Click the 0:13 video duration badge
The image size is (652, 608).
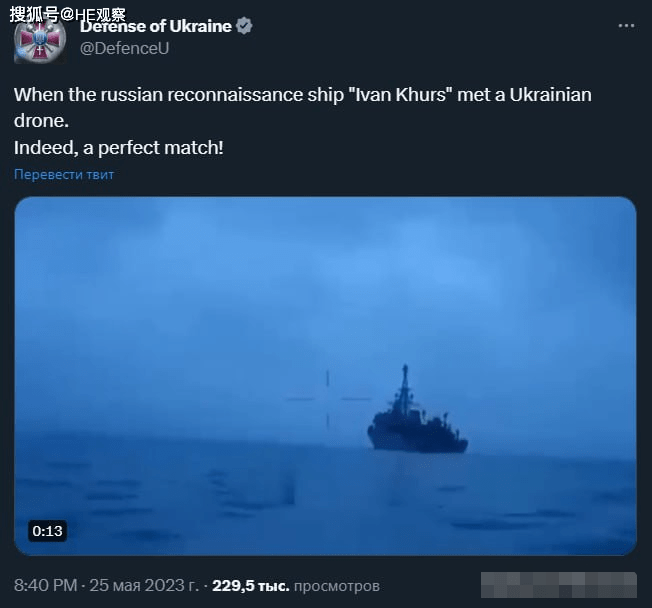coord(47,531)
